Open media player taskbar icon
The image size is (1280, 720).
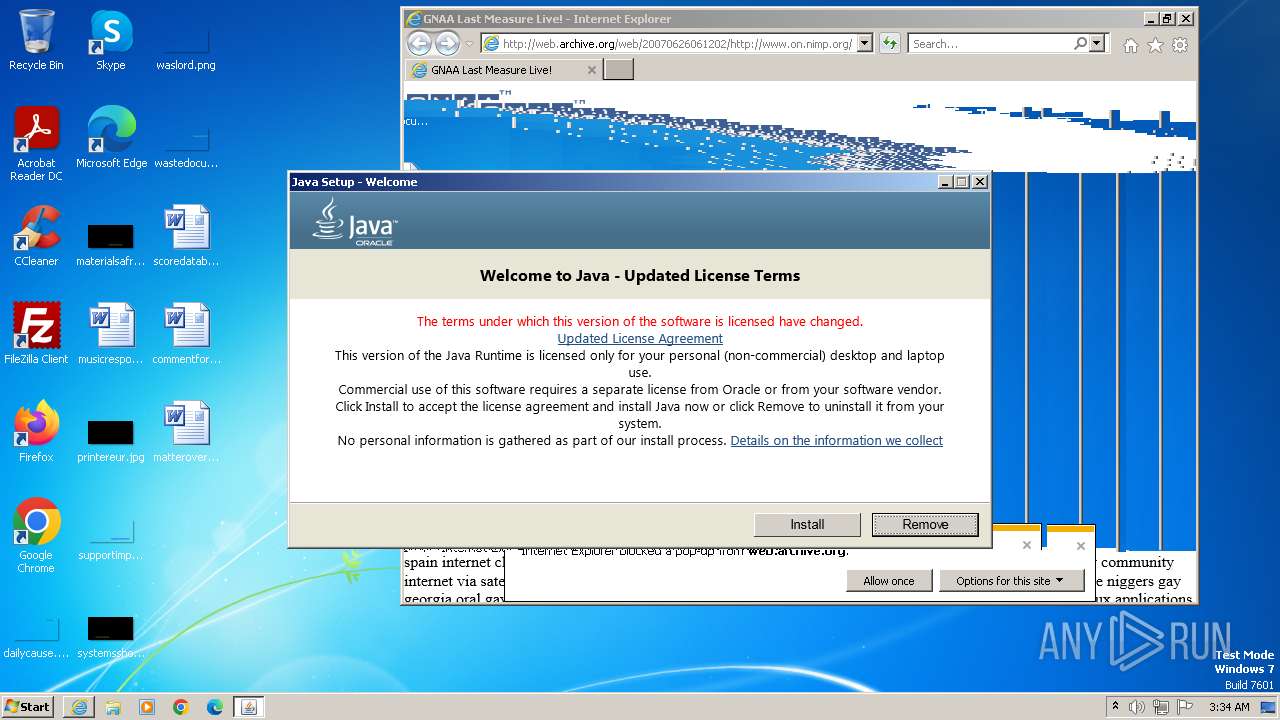point(147,707)
